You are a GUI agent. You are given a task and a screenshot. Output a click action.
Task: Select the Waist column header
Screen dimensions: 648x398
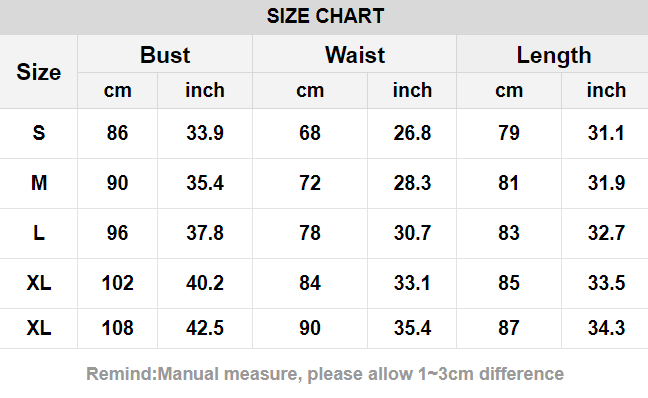(x=355, y=55)
